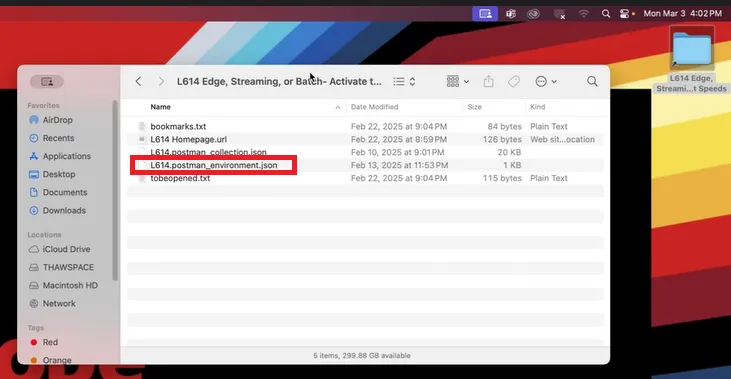731x379 pixels.
Task: Click the L614 Edge folder on desktop
Action: point(692,48)
